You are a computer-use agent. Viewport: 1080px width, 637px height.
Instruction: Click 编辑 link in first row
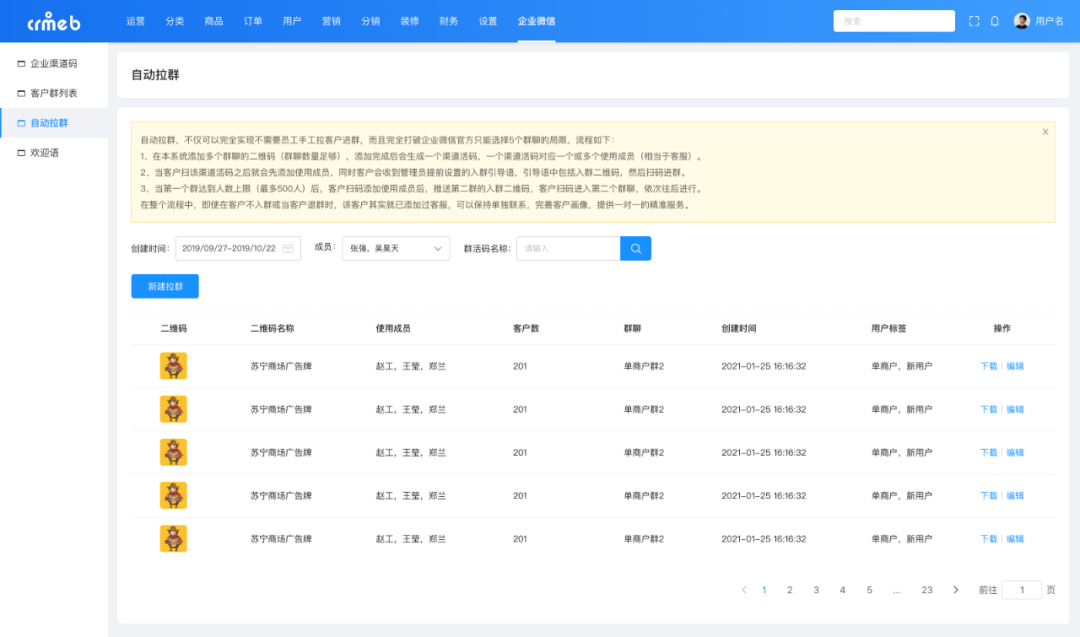click(1015, 366)
